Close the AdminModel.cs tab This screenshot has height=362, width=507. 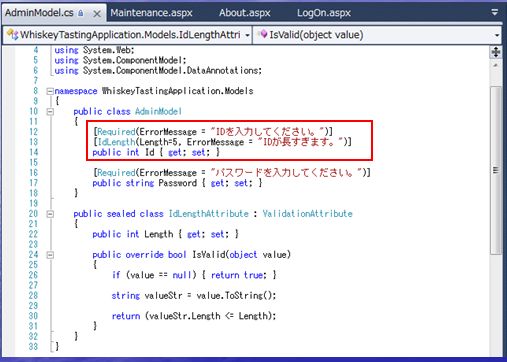click(97, 14)
